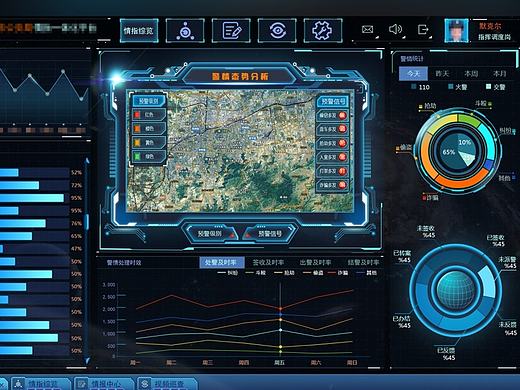The width and height of the screenshot is (520, 390).
Task: Click the 已反馈 %45 status label
Action: 446,354
